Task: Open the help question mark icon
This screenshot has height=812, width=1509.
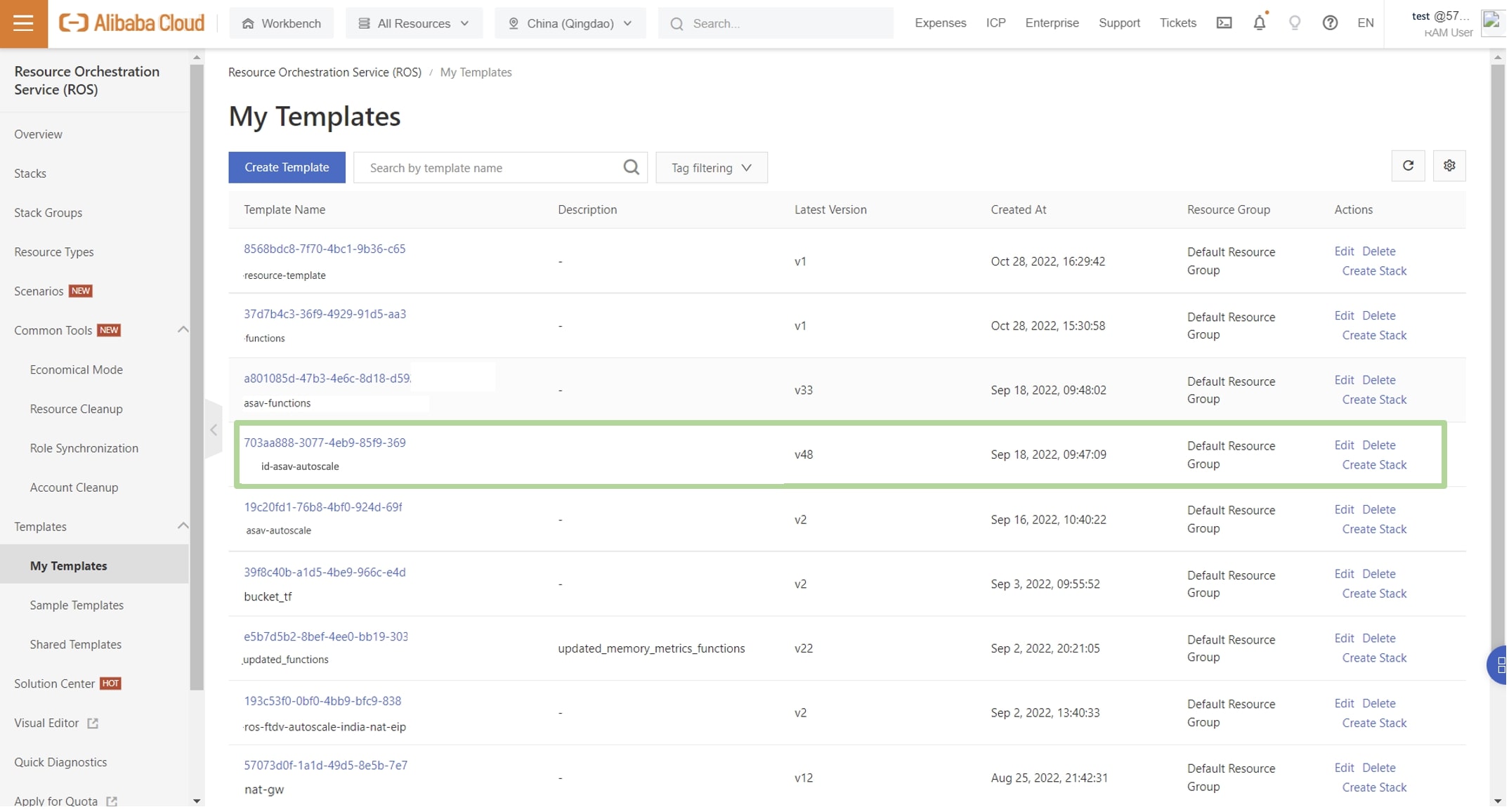Action: pos(1330,22)
